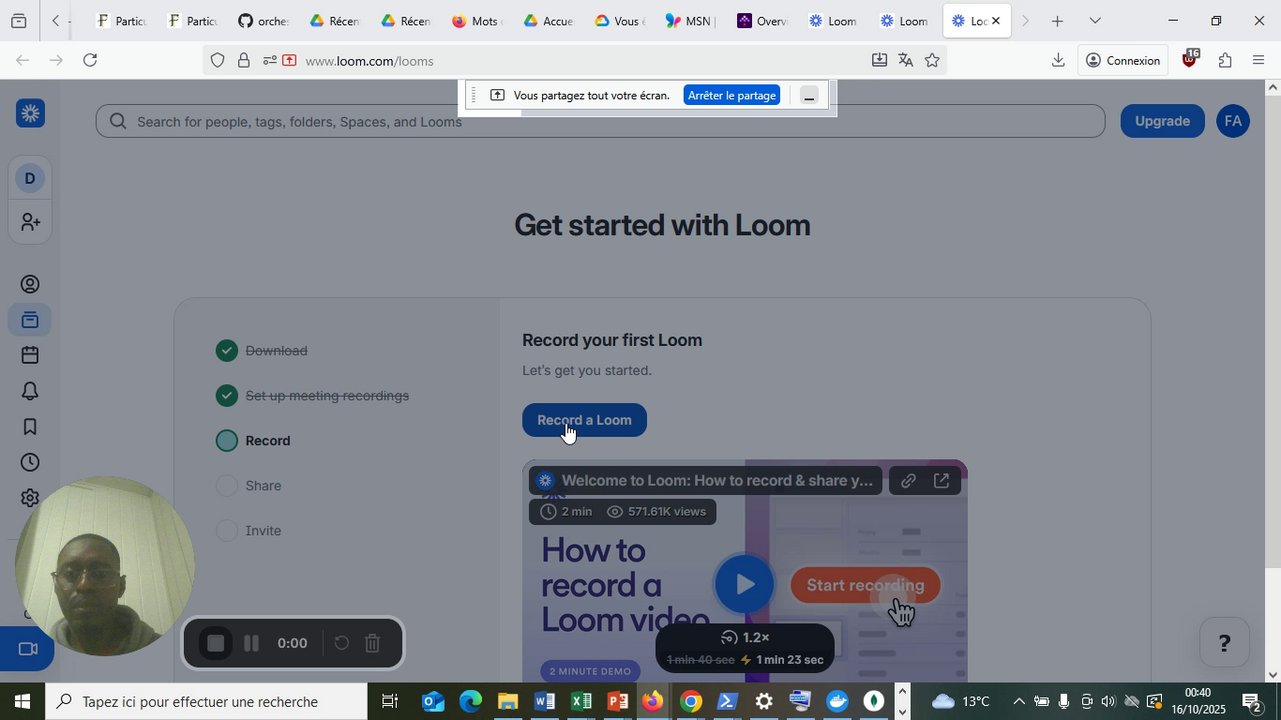Open the Meetings calendar icon in sidebar
Viewport: 1281px width, 720px height.
[x=30, y=355]
